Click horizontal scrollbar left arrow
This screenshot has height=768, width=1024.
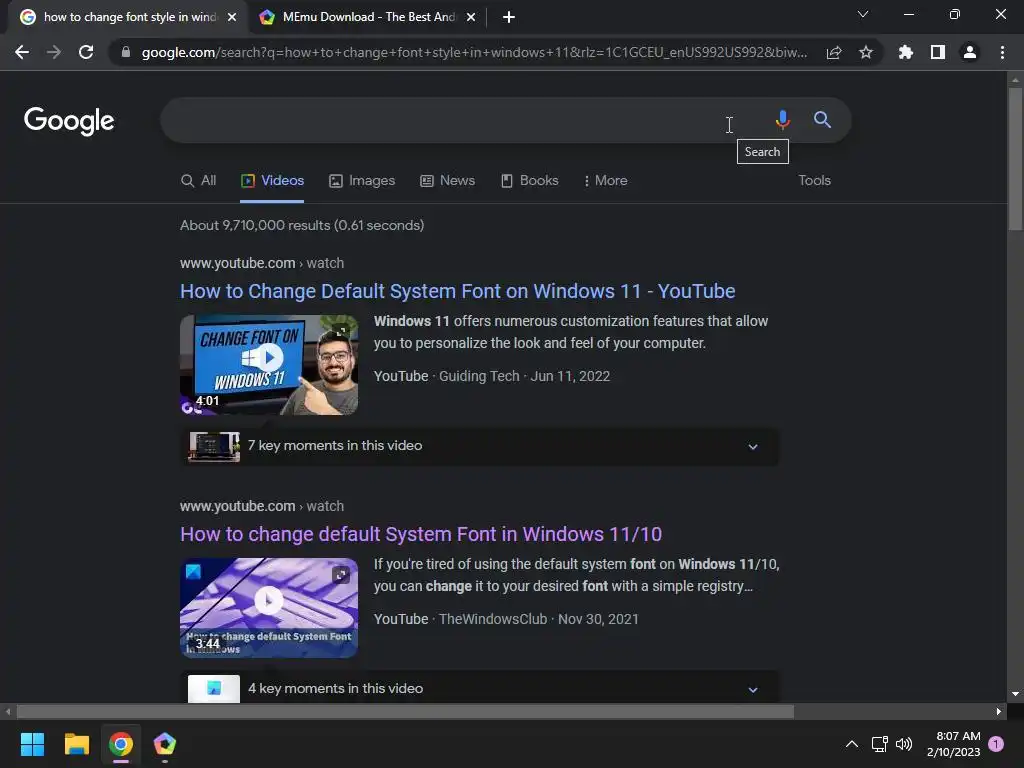8,711
